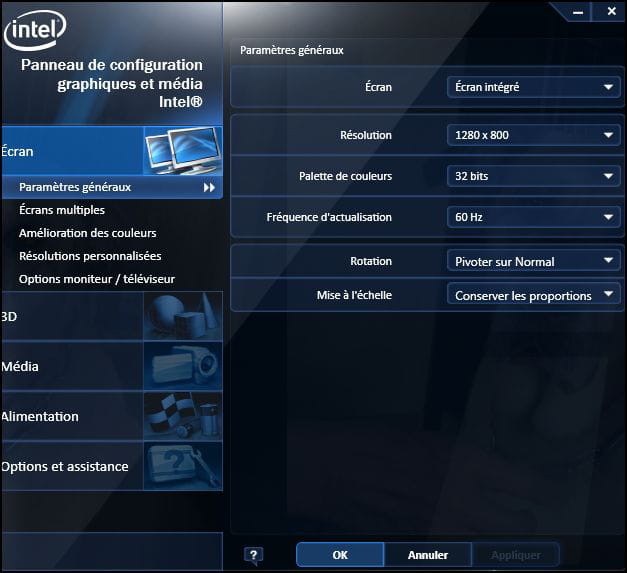627x573 pixels.
Task: Open the Rotation Pivoter sur Normal dropdown
Action: 533,261
